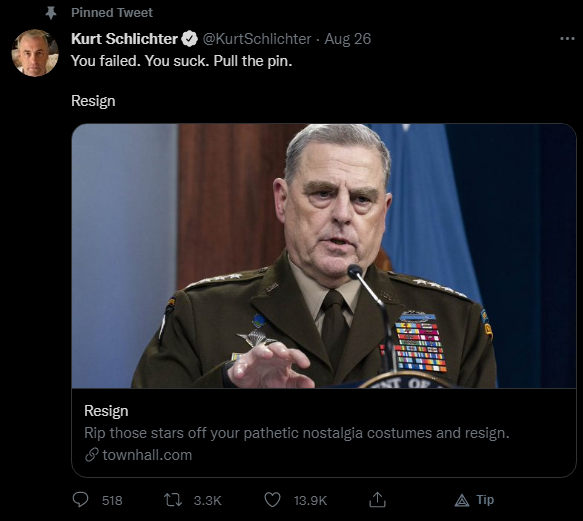
Task: Open the three-dot more options menu
Action: point(567,39)
